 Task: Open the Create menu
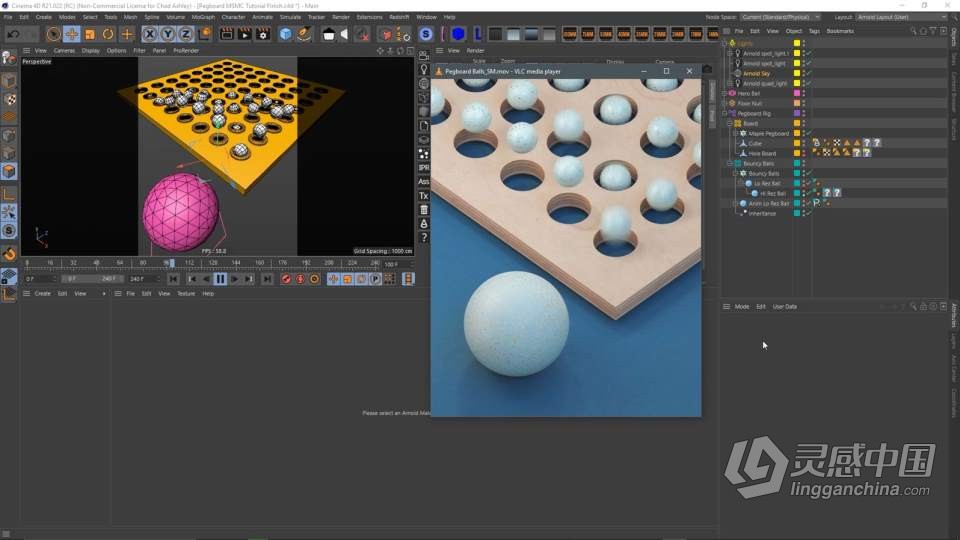43,17
